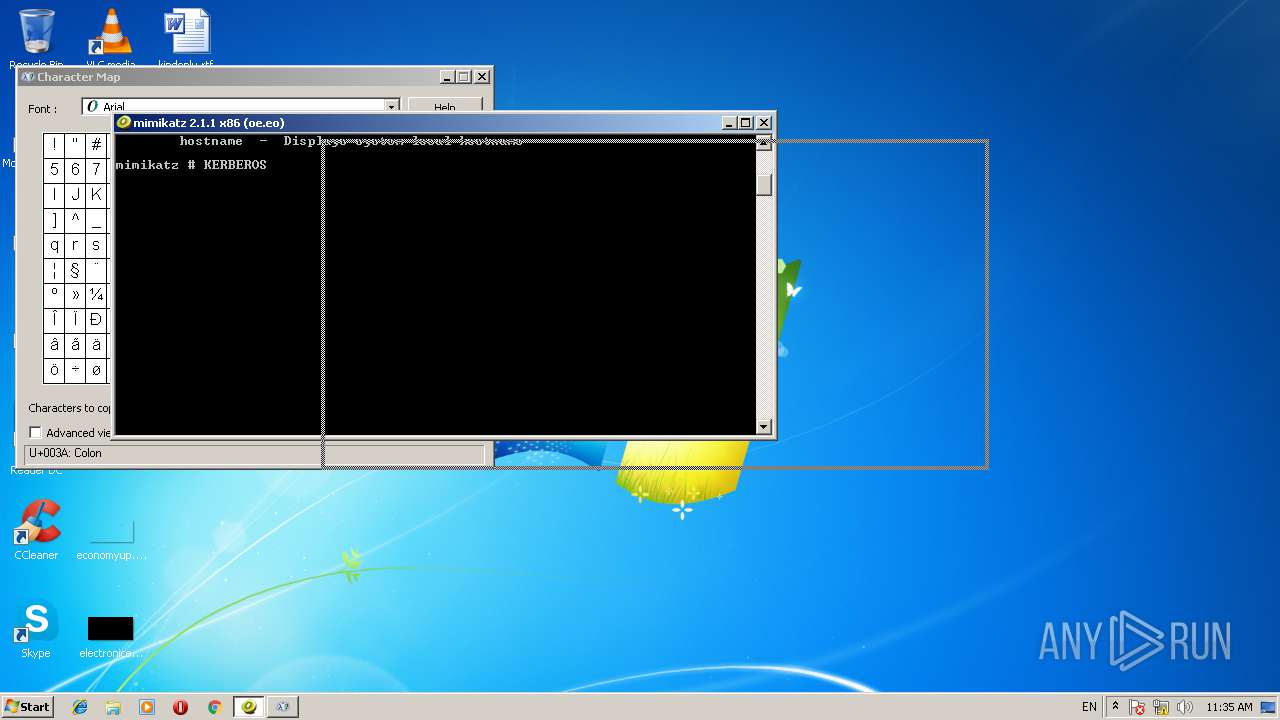Click the Character Map title bar icon

click(28, 77)
